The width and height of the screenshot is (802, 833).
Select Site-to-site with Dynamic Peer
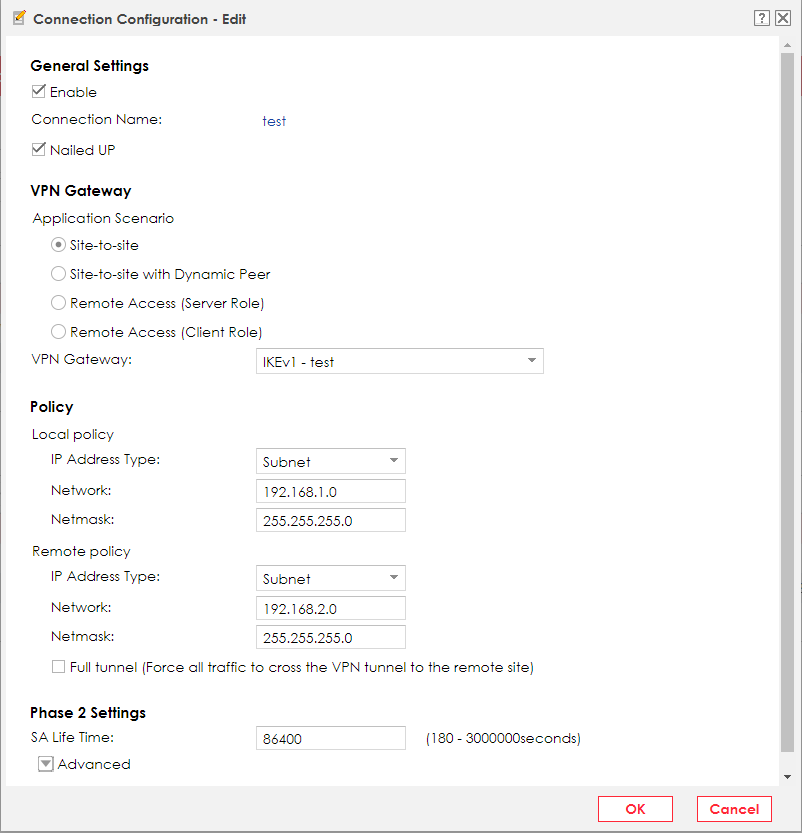pyautogui.click(x=58, y=274)
